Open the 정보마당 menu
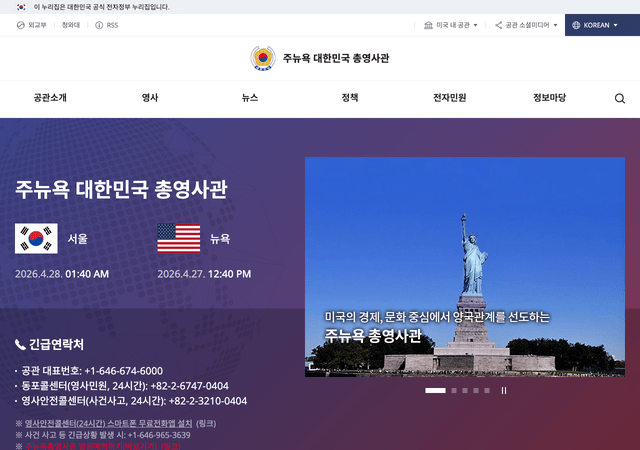The height and width of the screenshot is (450, 640). 549,98
